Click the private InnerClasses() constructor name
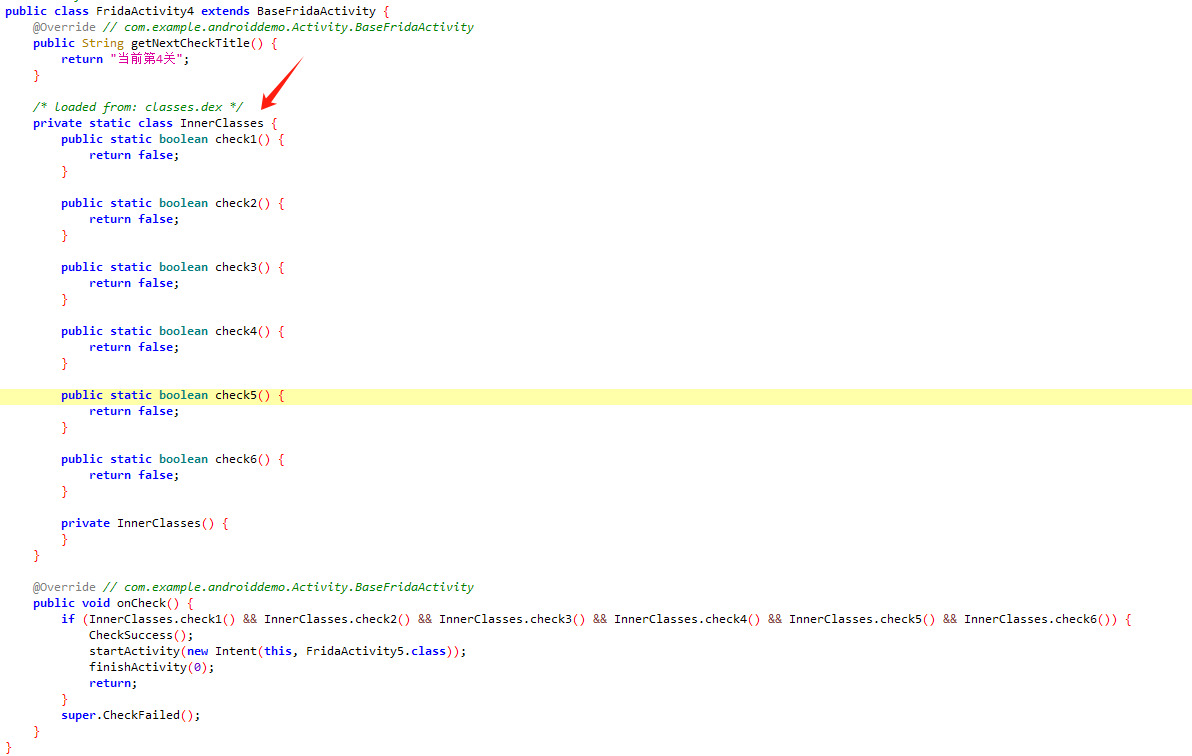 (159, 523)
